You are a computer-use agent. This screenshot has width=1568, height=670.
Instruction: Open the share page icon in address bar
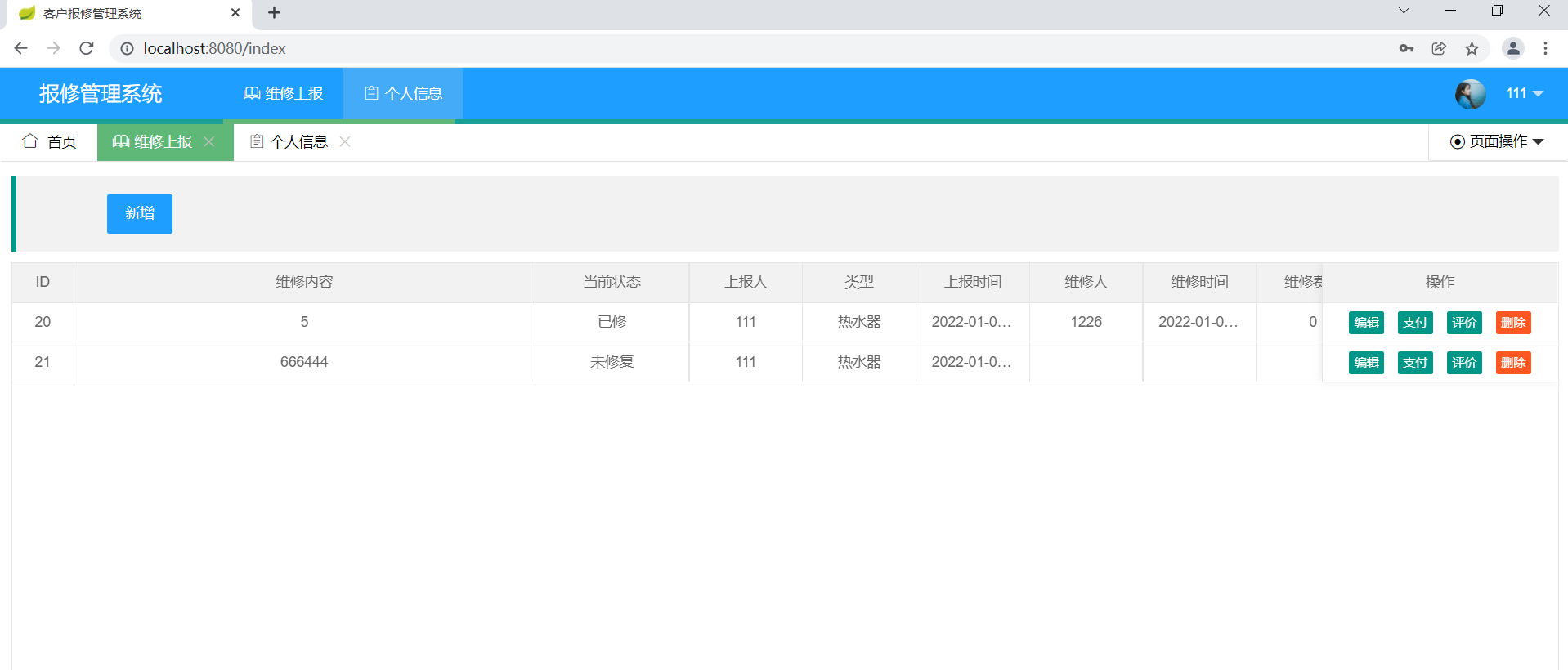pyautogui.click(x=1439, y=48)
